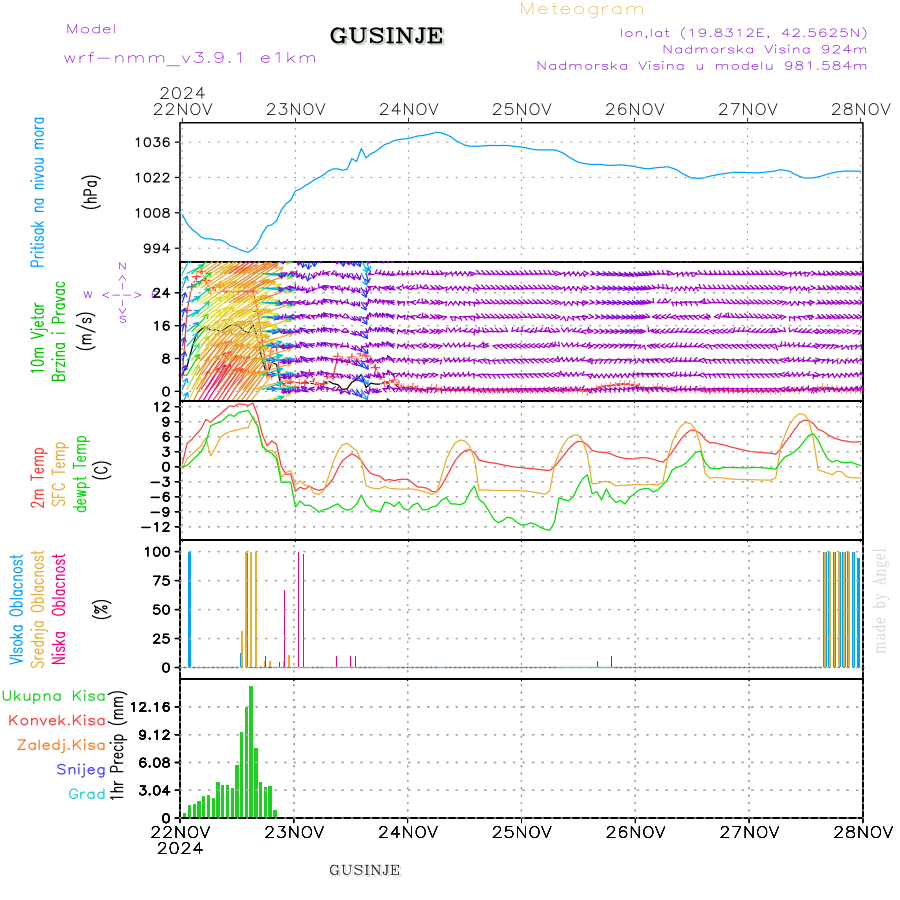Click the "6.08" precipitation axis value
This screenshot has width=900, height=900.
click(155, 763)
